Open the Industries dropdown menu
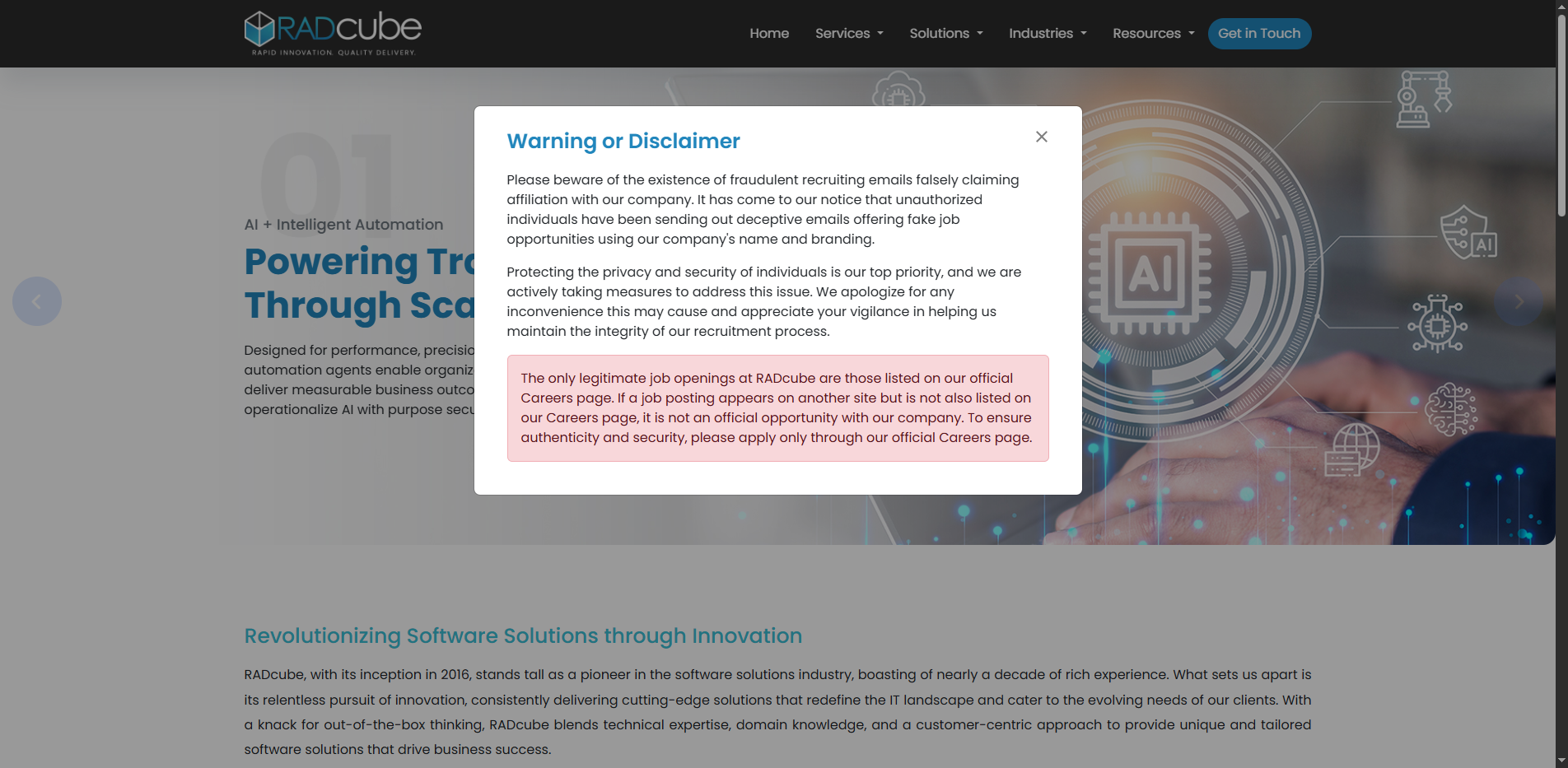1568x768 pixels. tap(1048, 34)
